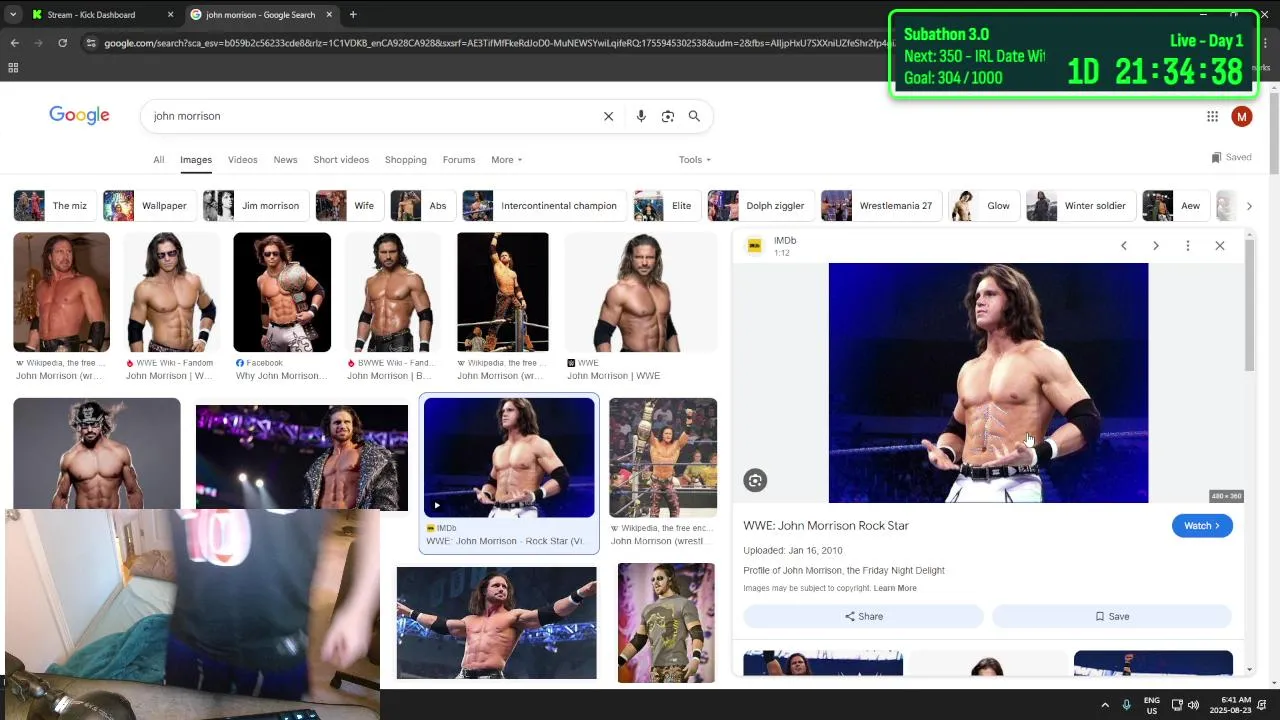
Task: Open the WWE John Morrison | WWE thumbnail
Action: 641,292
